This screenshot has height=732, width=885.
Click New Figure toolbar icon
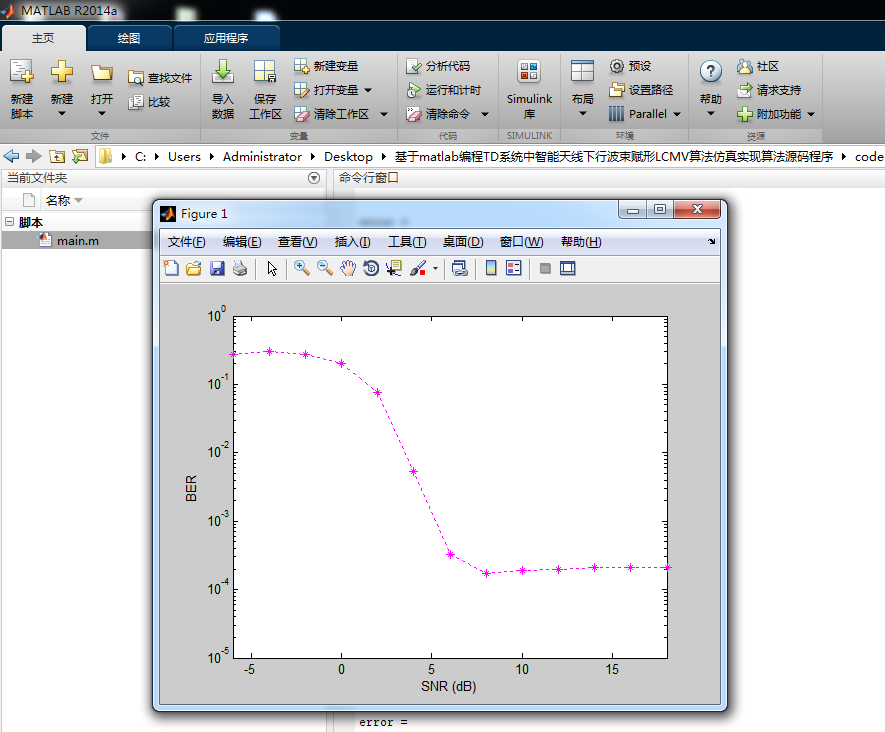(171, 269)
